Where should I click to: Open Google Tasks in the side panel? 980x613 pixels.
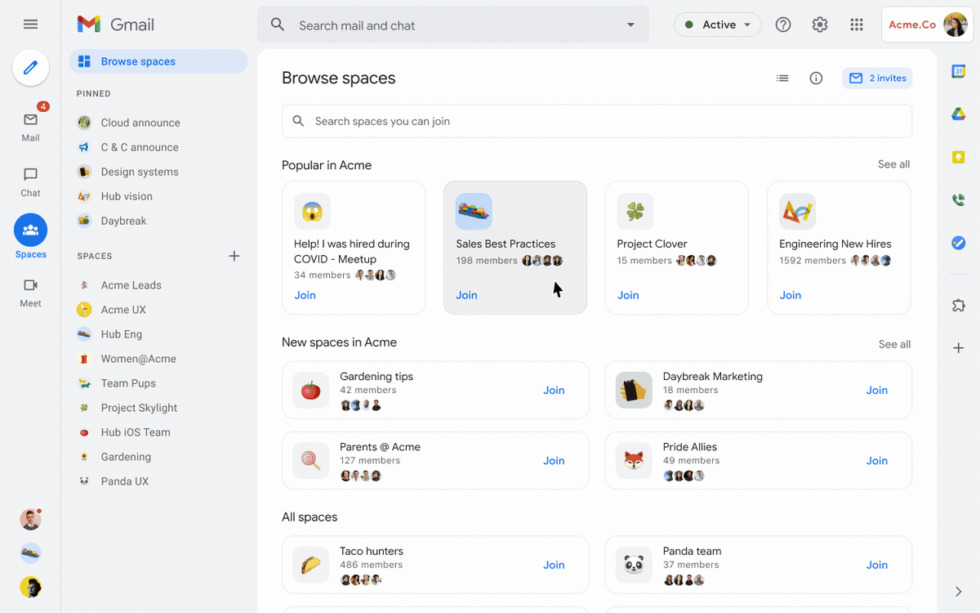[x=959, y=242]
